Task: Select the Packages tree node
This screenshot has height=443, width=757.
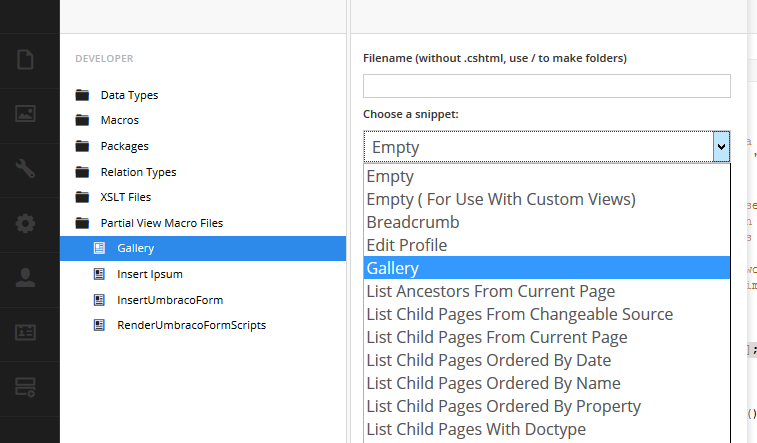Action: tap(124, 146)
